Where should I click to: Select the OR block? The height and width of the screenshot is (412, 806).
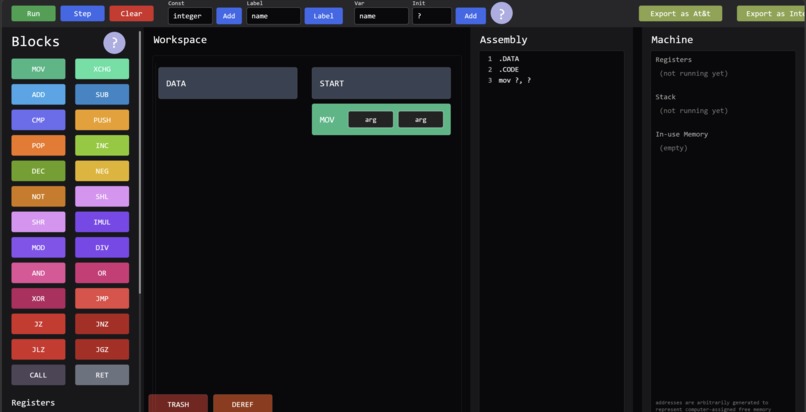102,273
